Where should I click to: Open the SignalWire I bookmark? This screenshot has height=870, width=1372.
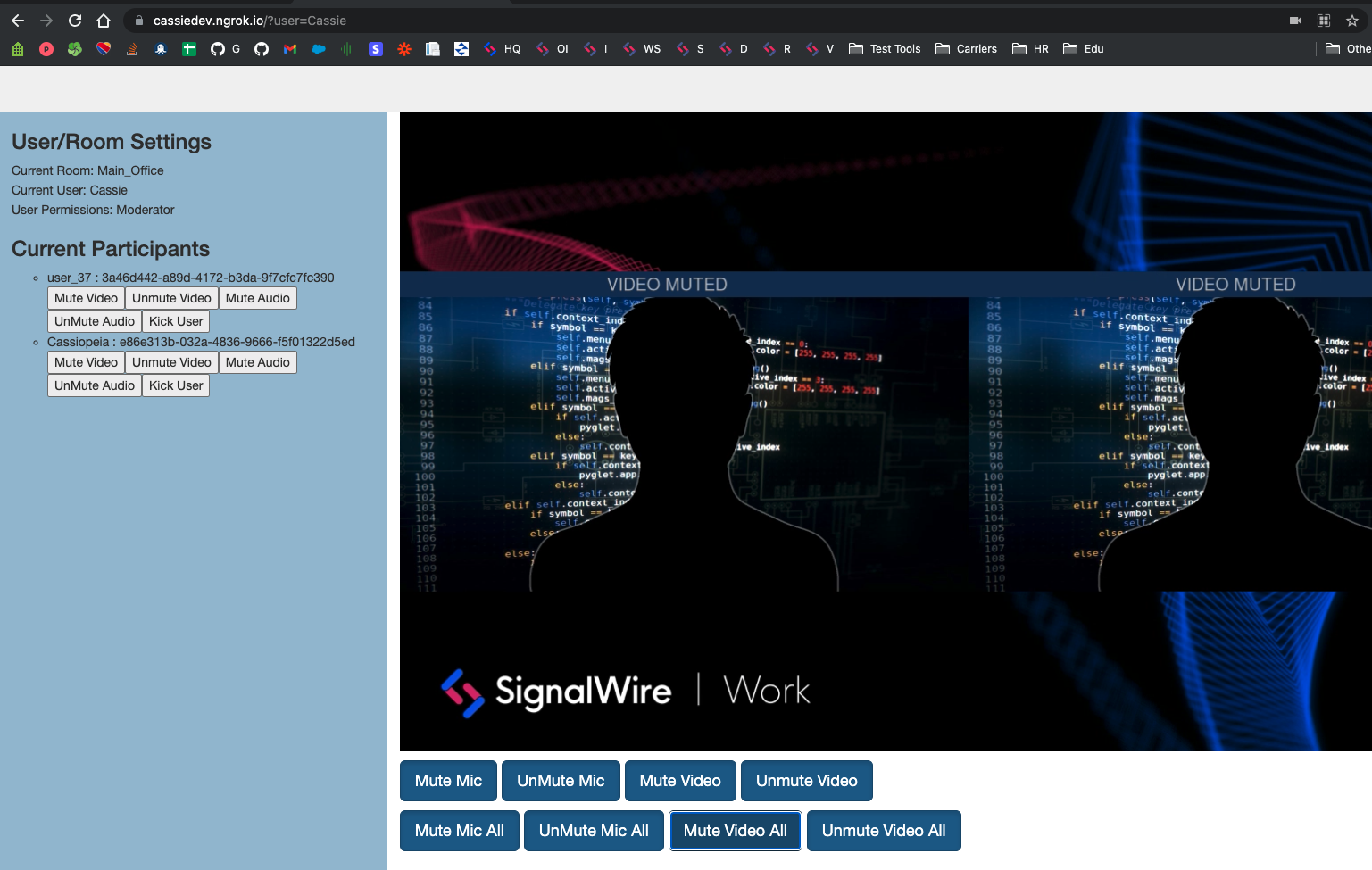point(596,49)
